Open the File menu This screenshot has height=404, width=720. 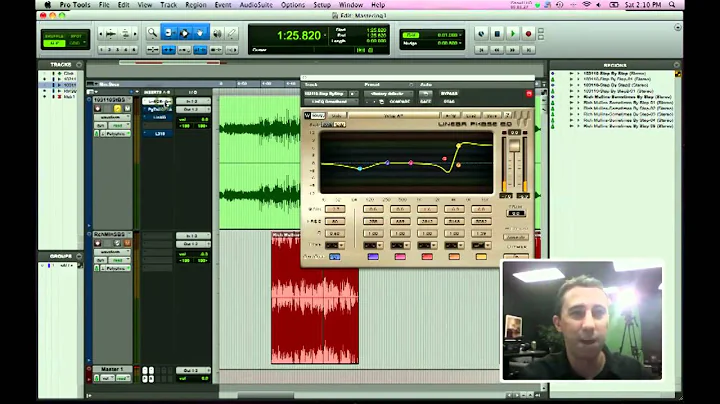coord(104,5)
